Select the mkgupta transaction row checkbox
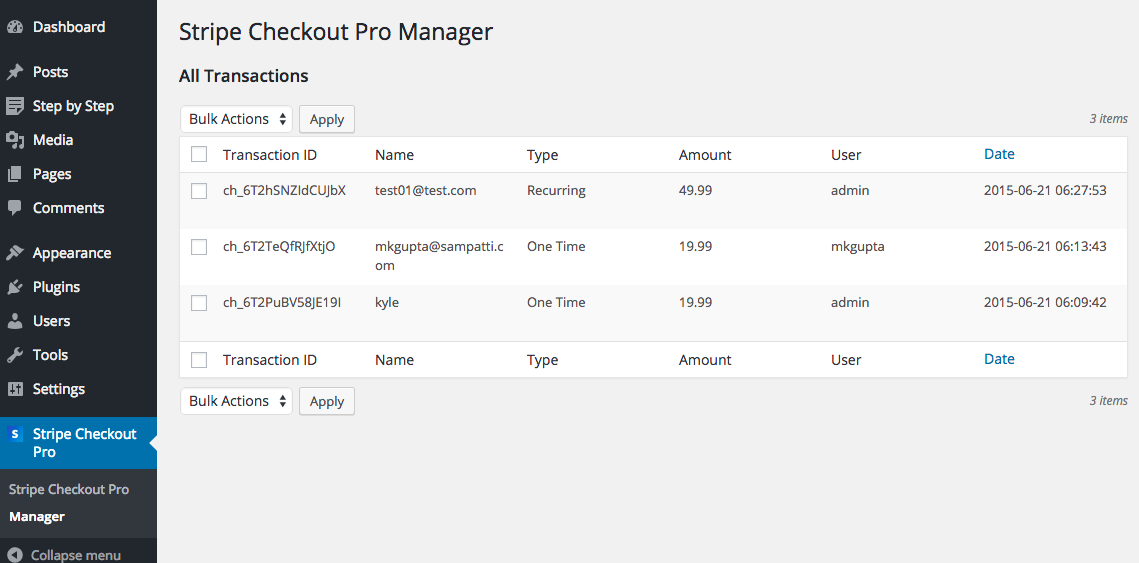The height and width of the screenshot is (563, 1139). pos(199,247)
